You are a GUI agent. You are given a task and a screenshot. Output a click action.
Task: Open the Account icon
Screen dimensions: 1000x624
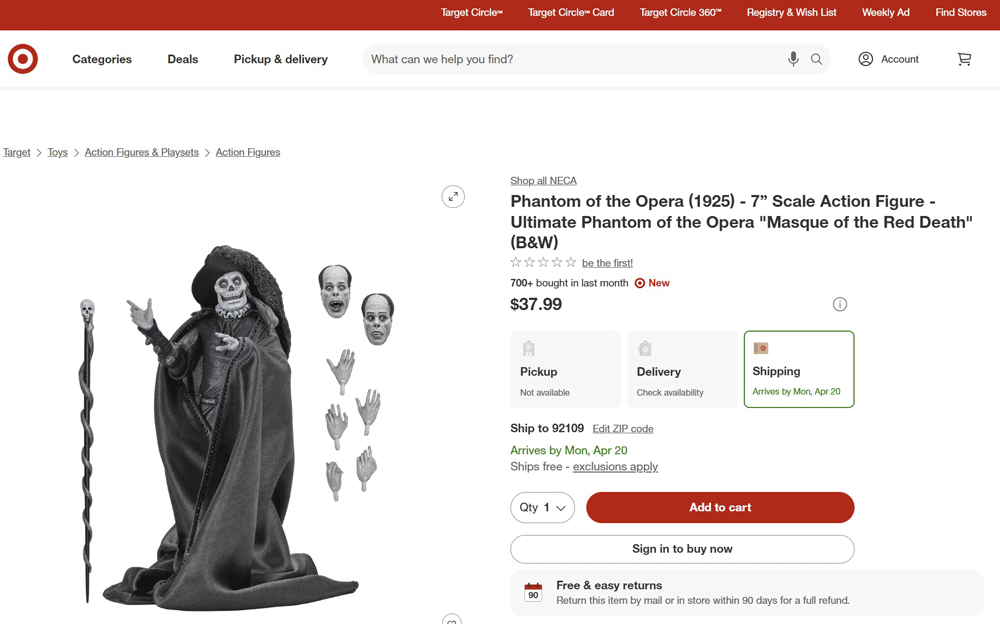866,59
